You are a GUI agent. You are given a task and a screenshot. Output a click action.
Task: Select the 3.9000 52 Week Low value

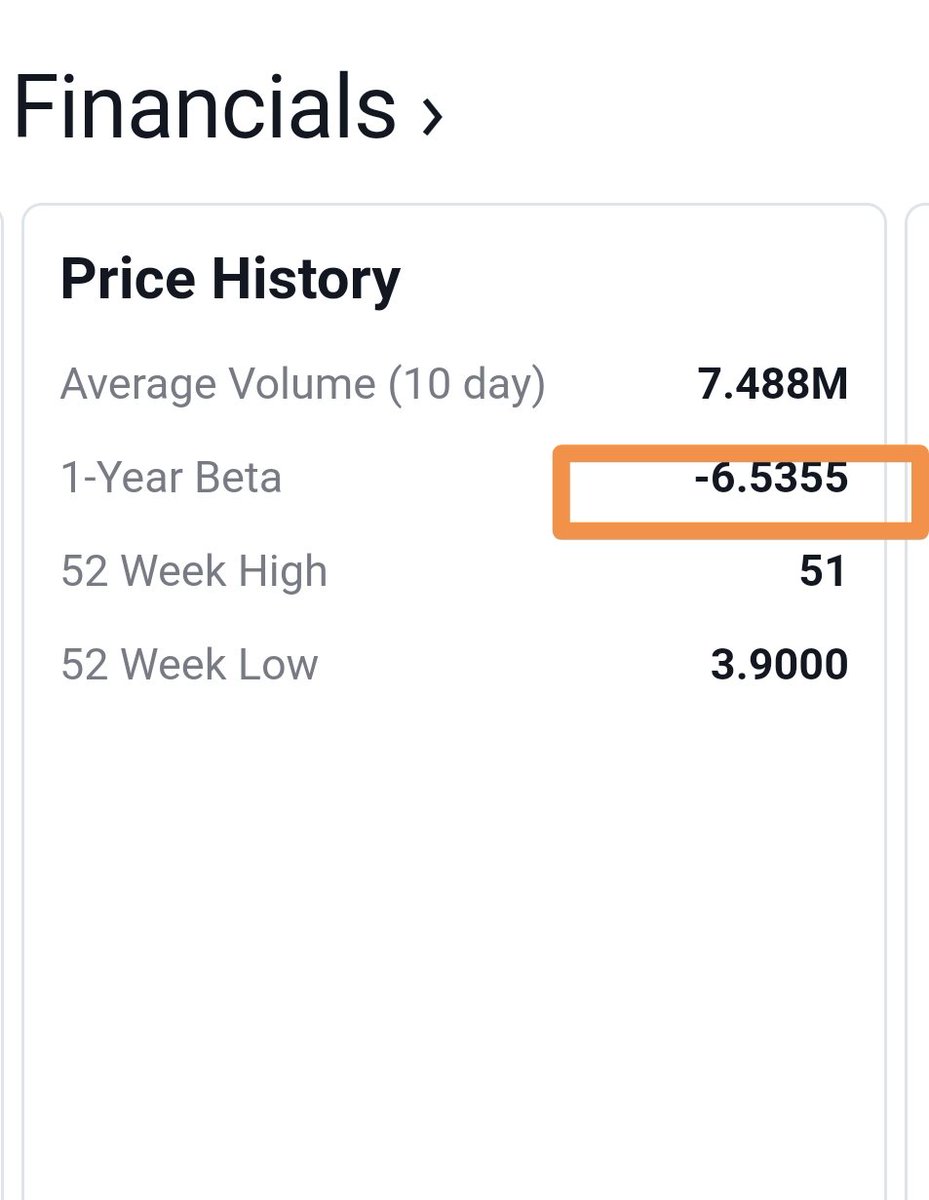pyautogui.click(x=779, y=665)
